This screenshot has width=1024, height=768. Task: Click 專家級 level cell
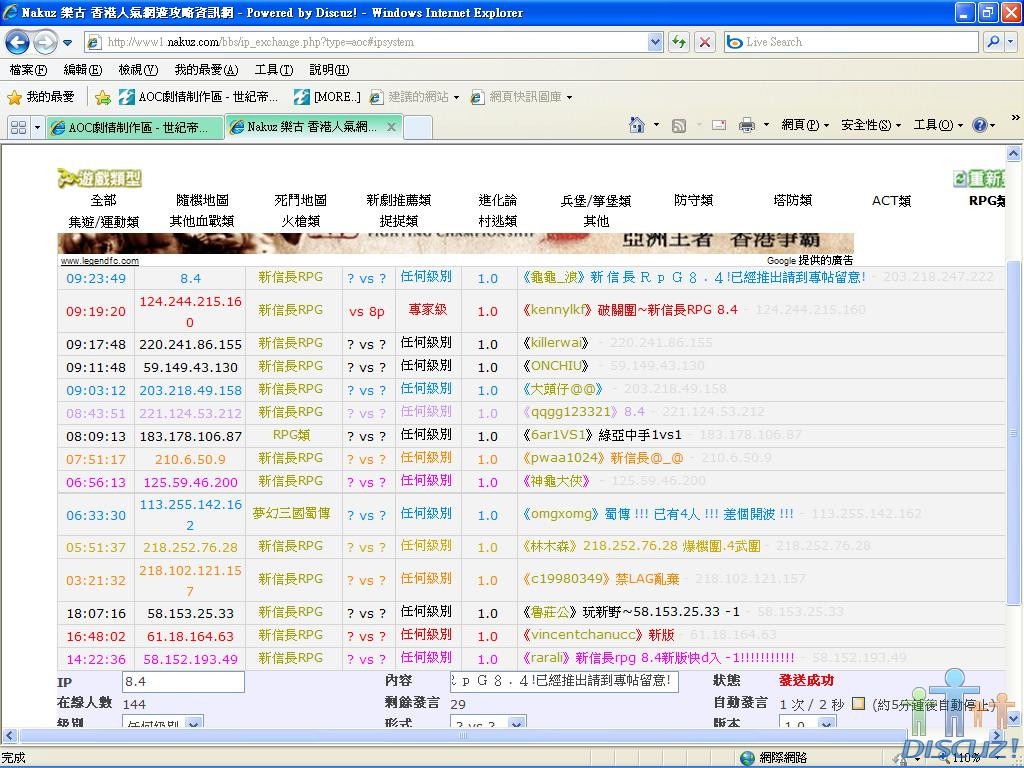[x=428, y=310]
